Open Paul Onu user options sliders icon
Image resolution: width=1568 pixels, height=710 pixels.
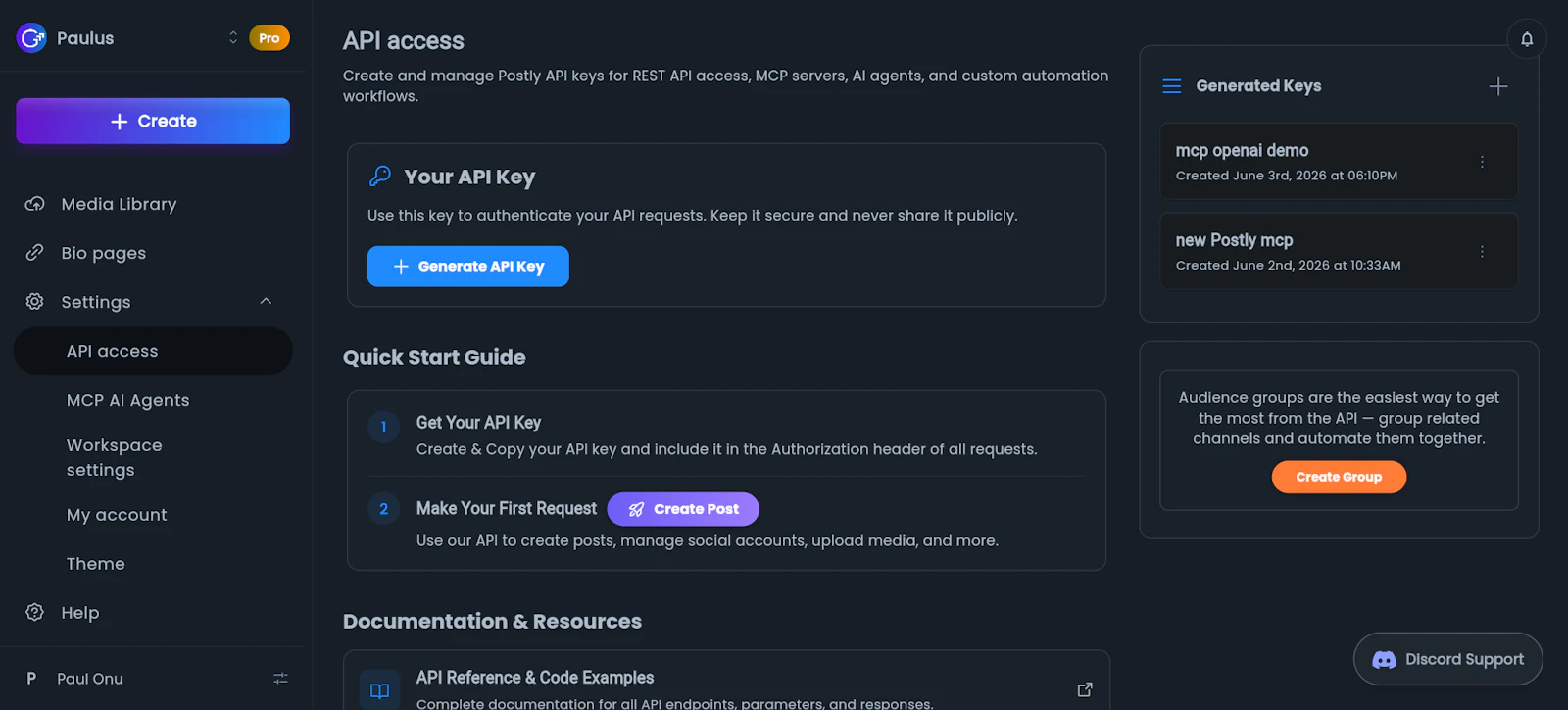click(280, 679)
